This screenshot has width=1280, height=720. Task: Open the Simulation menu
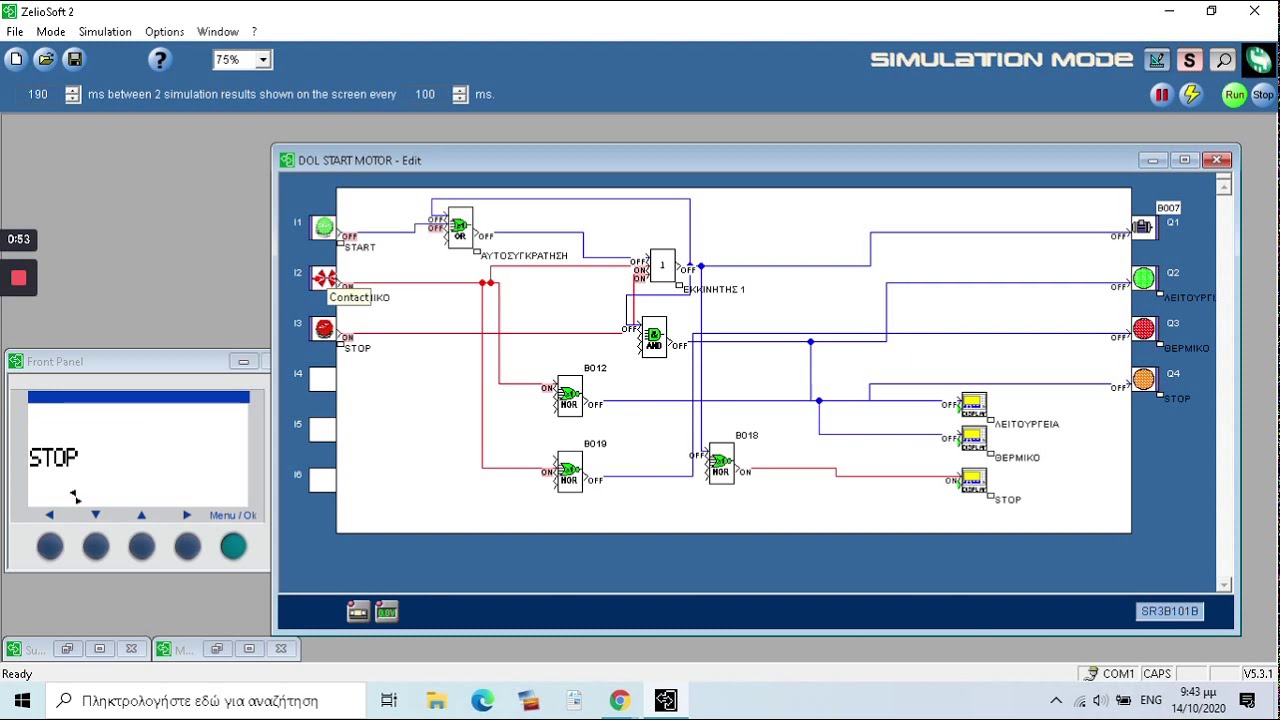[105, 32]
